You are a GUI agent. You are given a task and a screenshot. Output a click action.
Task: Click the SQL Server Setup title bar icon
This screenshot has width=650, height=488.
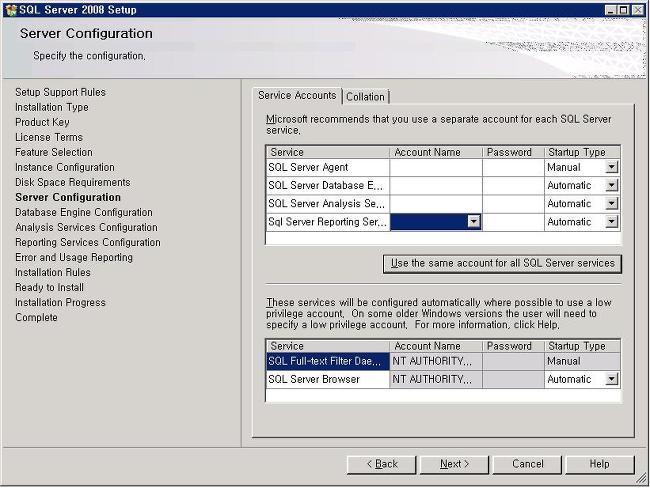(x=11, y=10)
